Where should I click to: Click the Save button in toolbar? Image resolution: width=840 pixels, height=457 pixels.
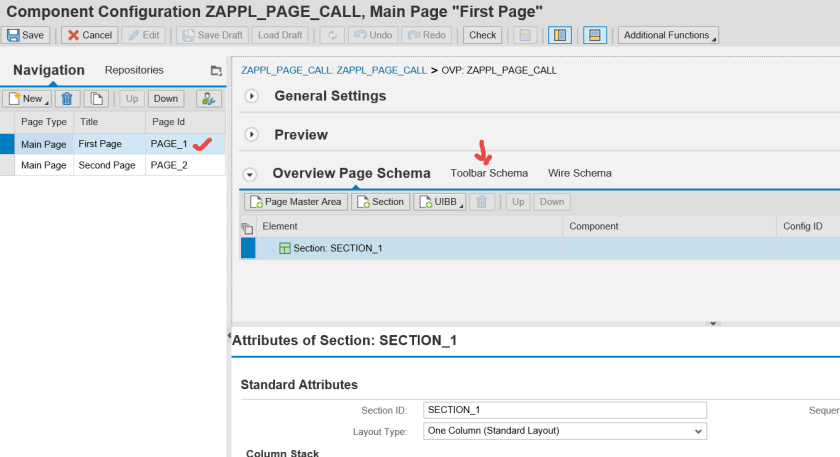[x=26, y=35]
